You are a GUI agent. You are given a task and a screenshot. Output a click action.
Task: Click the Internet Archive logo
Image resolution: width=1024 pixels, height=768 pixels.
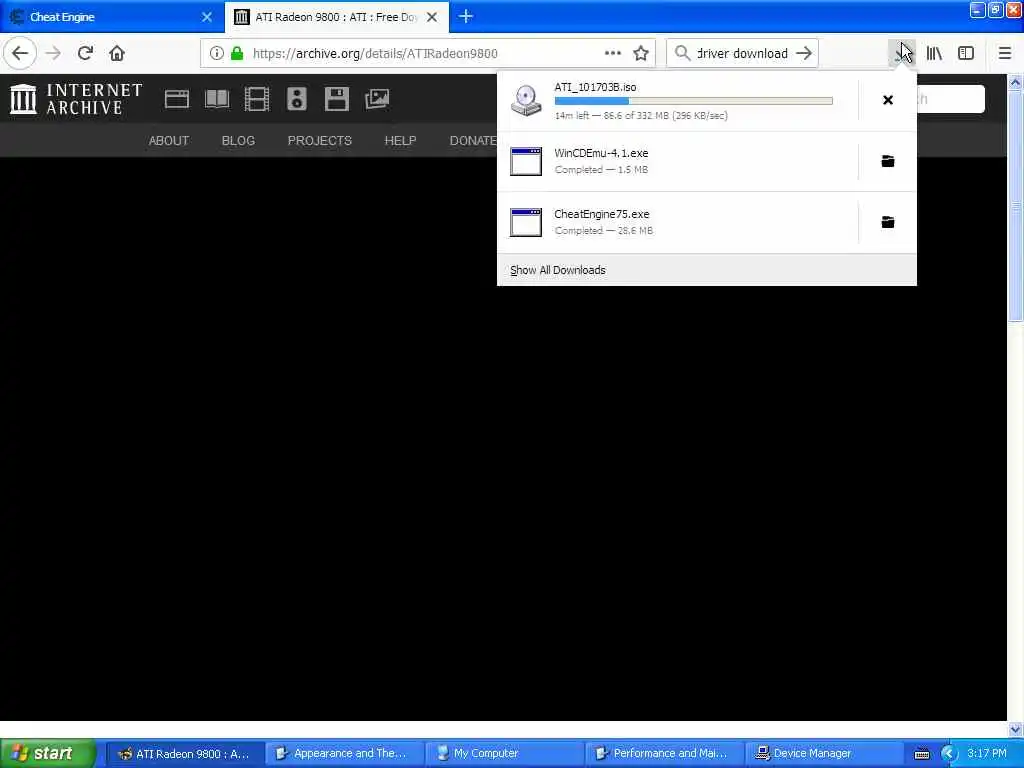76,99
